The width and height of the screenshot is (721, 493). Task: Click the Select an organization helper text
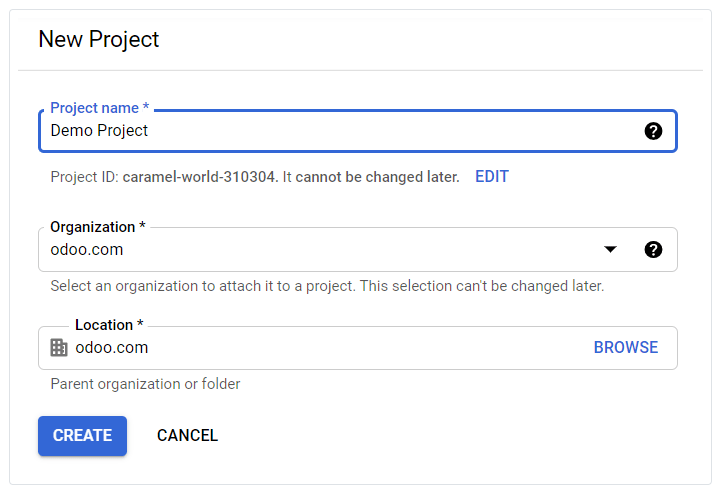[x=327, y=286]
